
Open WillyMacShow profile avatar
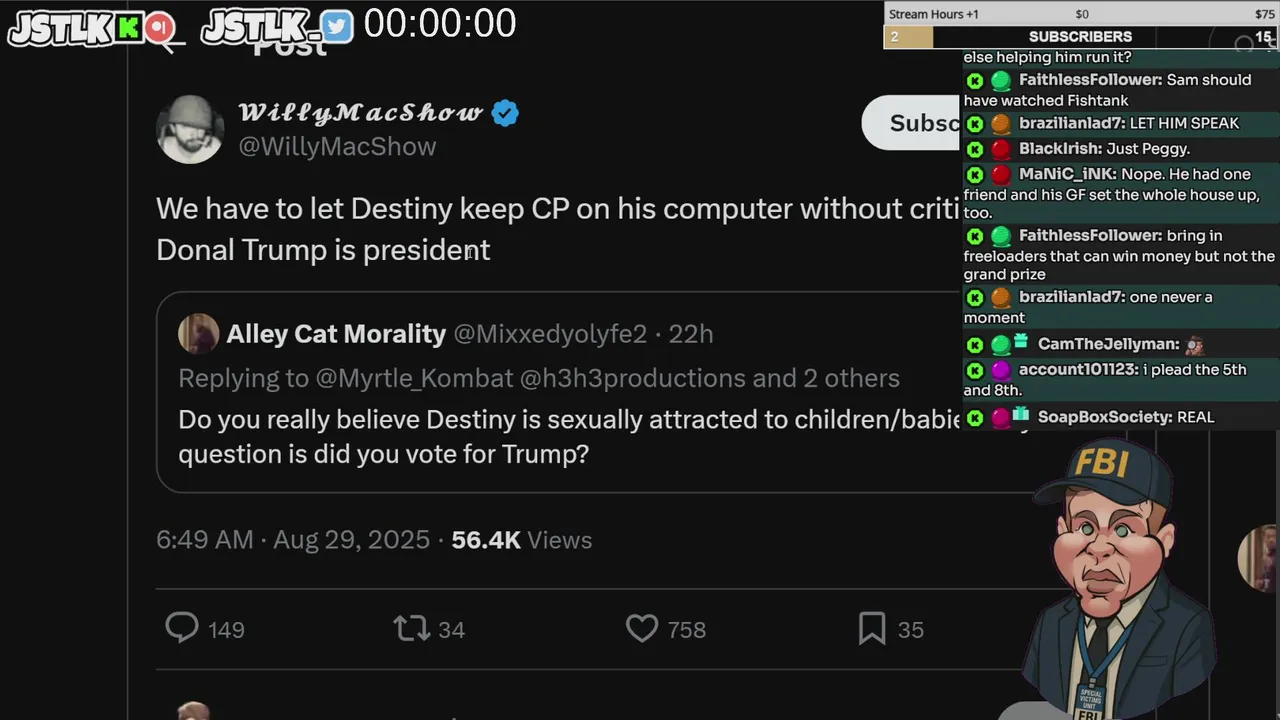(190, 129)
